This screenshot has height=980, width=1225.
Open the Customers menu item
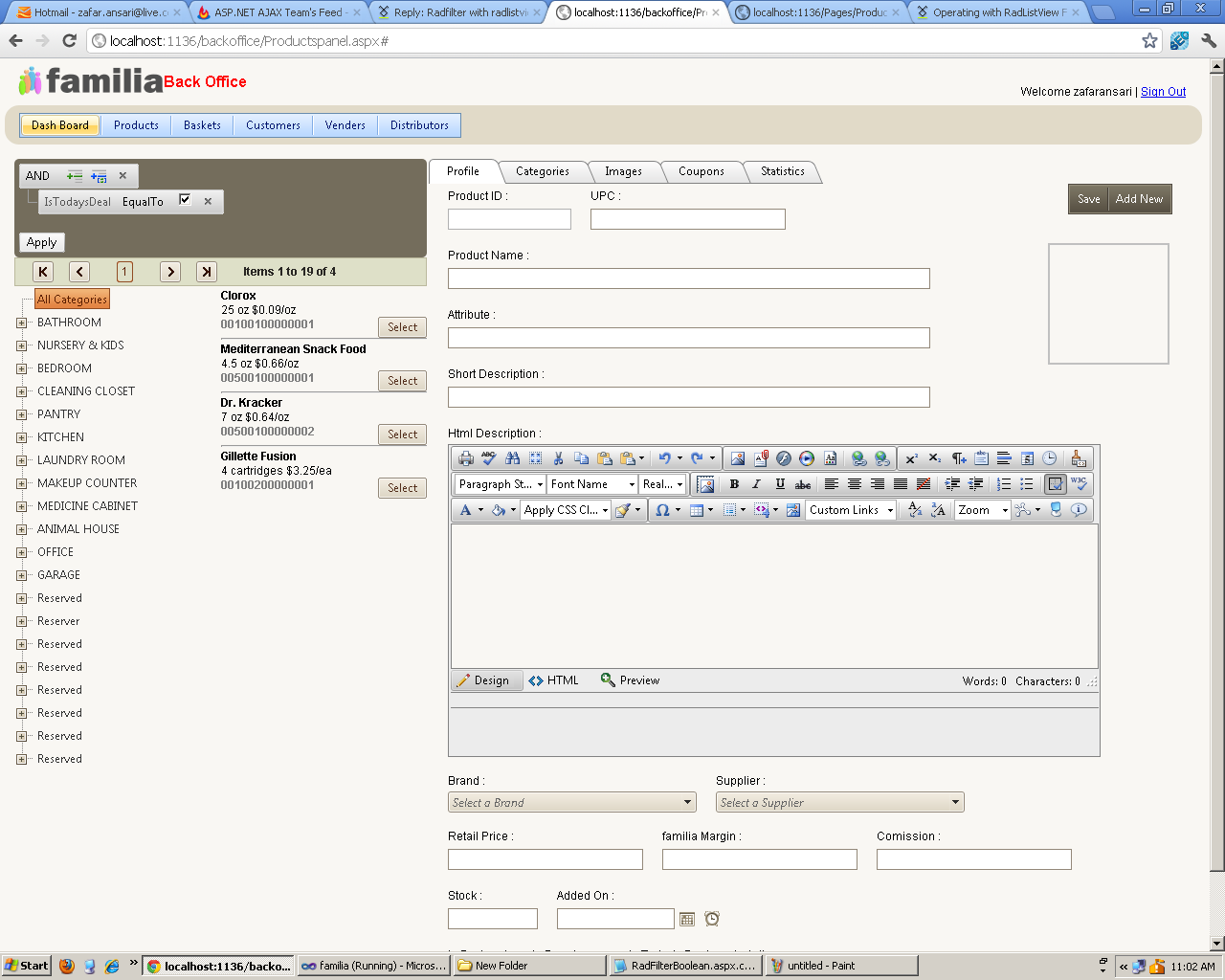click(x=273, y=125)
